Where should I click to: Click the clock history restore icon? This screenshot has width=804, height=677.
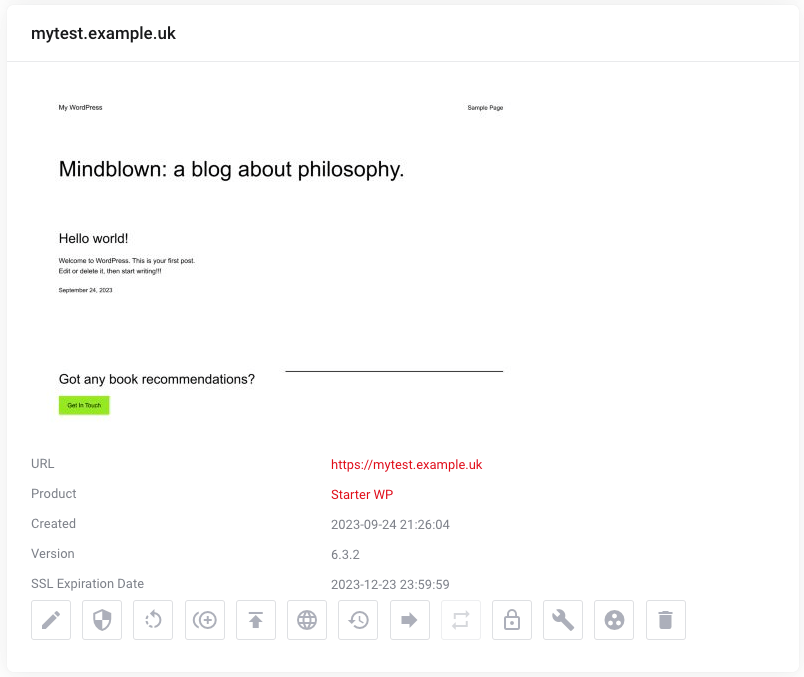(x=358, y=620)
